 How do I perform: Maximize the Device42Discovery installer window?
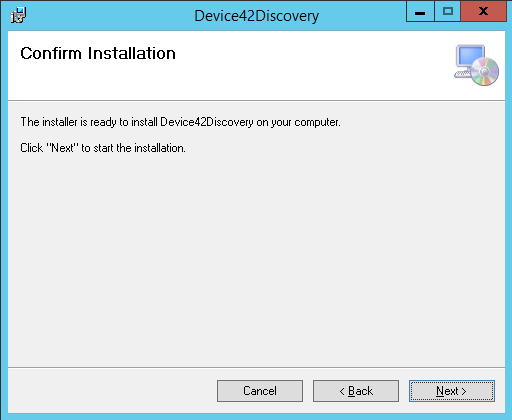(448, 12)
